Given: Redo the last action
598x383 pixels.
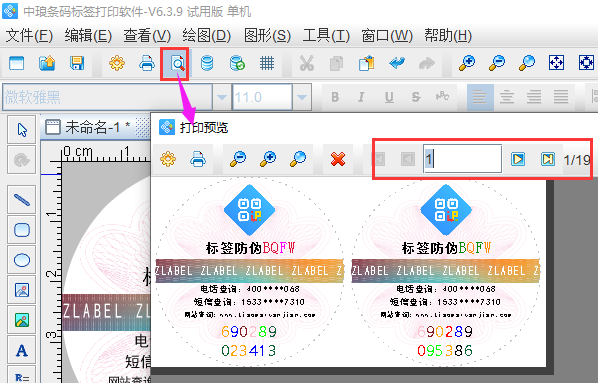Looking at the screenshot, I should [x=426, y=63].
